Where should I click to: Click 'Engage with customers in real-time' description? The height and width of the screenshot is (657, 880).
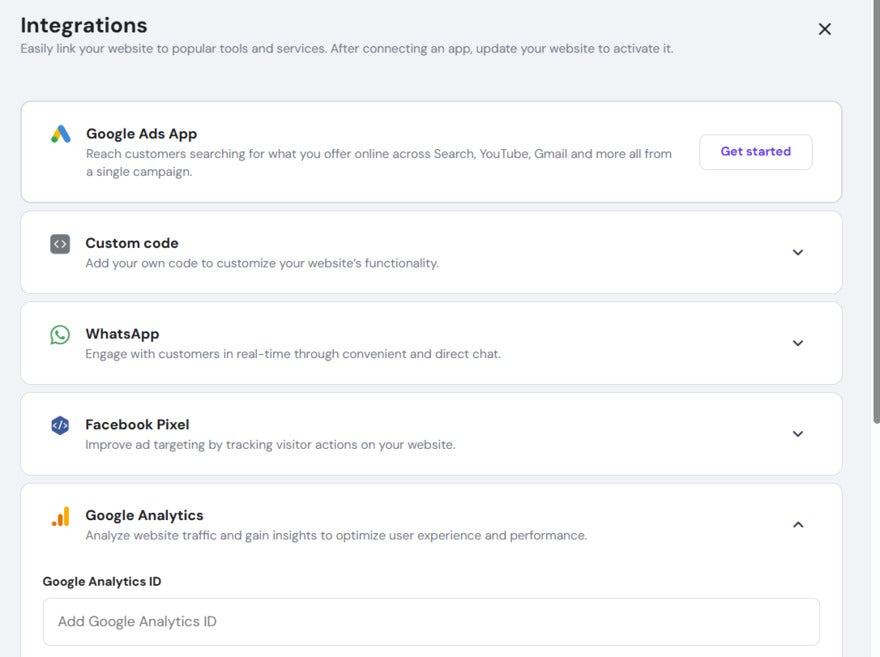pyautogui.click(x=293, y=354)
